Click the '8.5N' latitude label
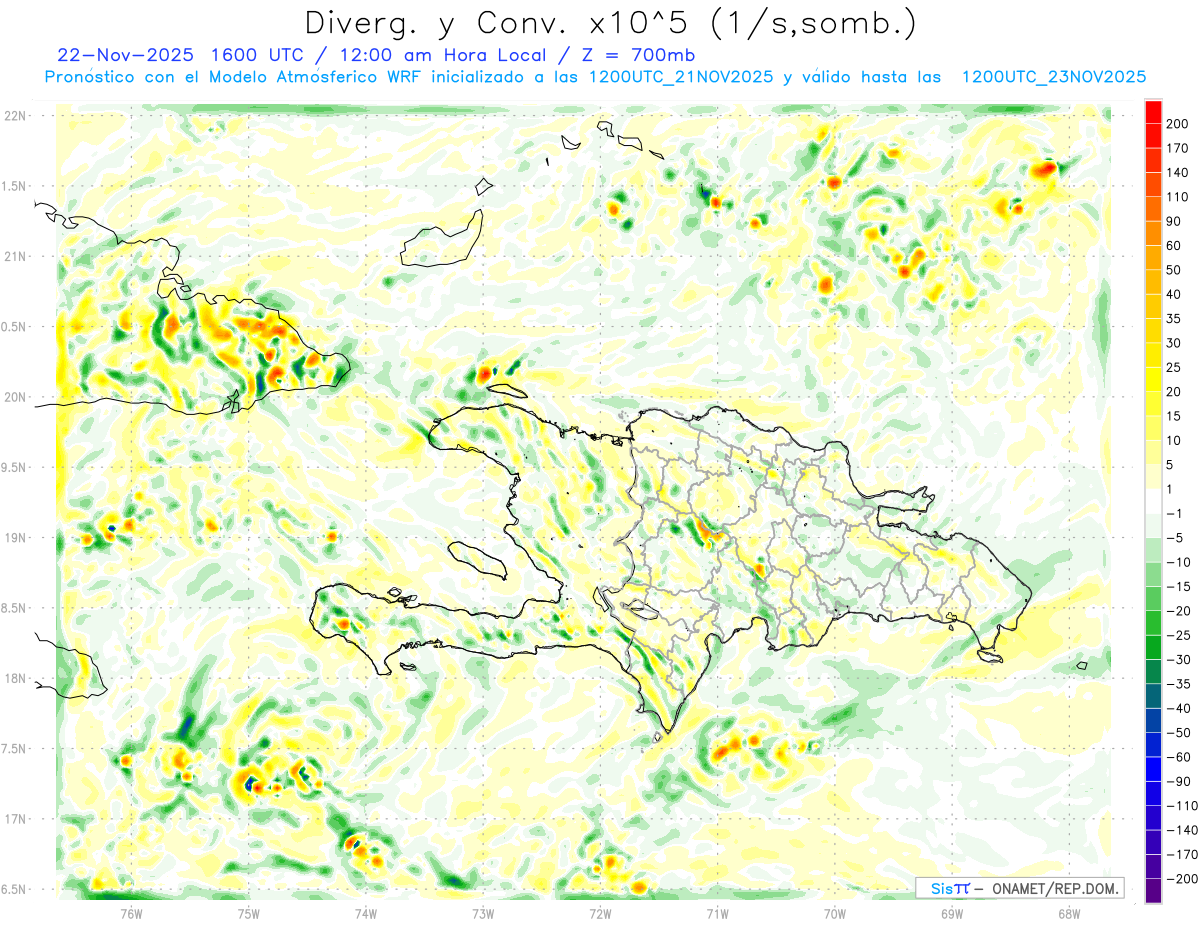The height and width of the screenshot is (927, 1200). pos(15,608)
